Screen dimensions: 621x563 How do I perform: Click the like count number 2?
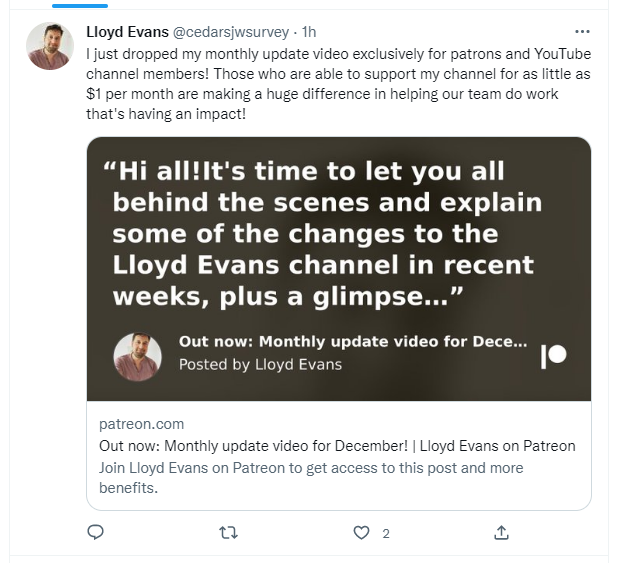386,534
